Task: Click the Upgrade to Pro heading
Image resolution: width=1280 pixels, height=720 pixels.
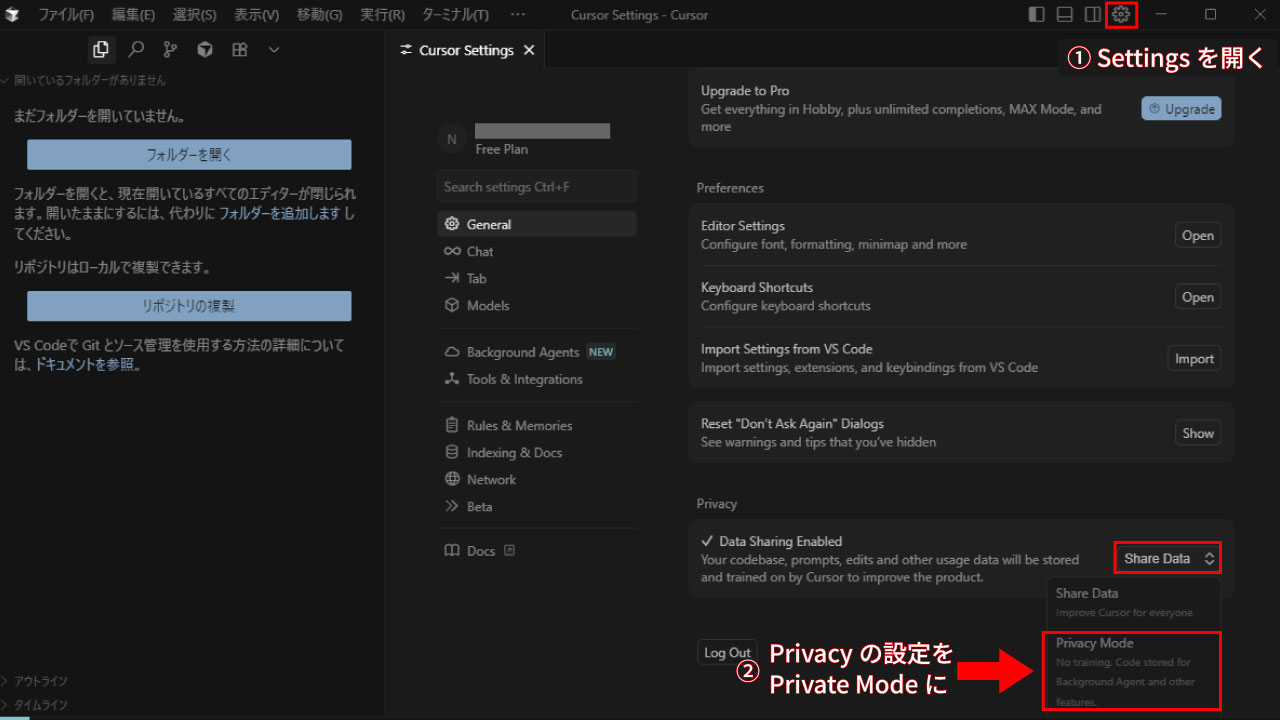Action: [x=745, y=90]
